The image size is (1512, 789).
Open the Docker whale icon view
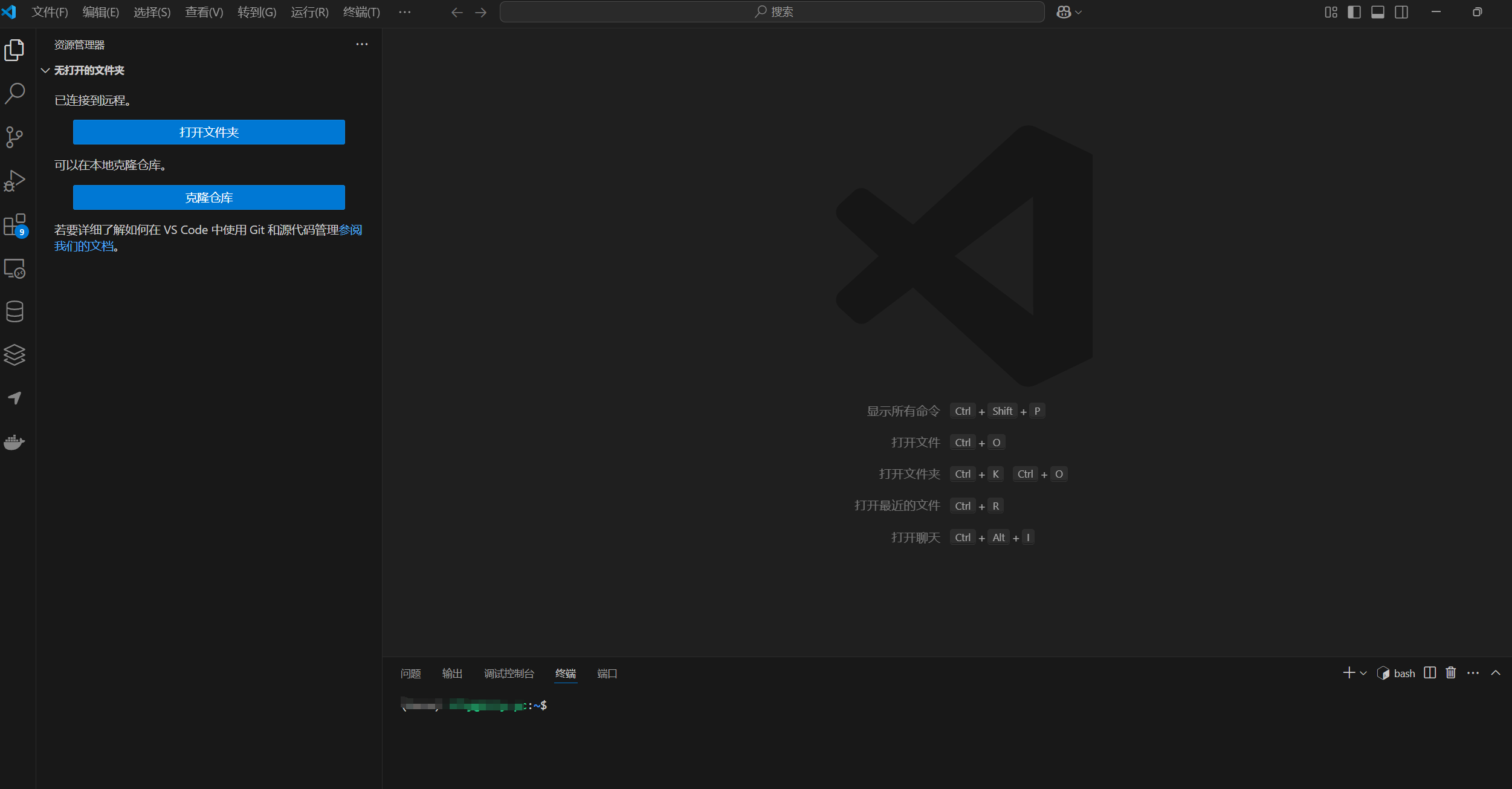point(15,442)
